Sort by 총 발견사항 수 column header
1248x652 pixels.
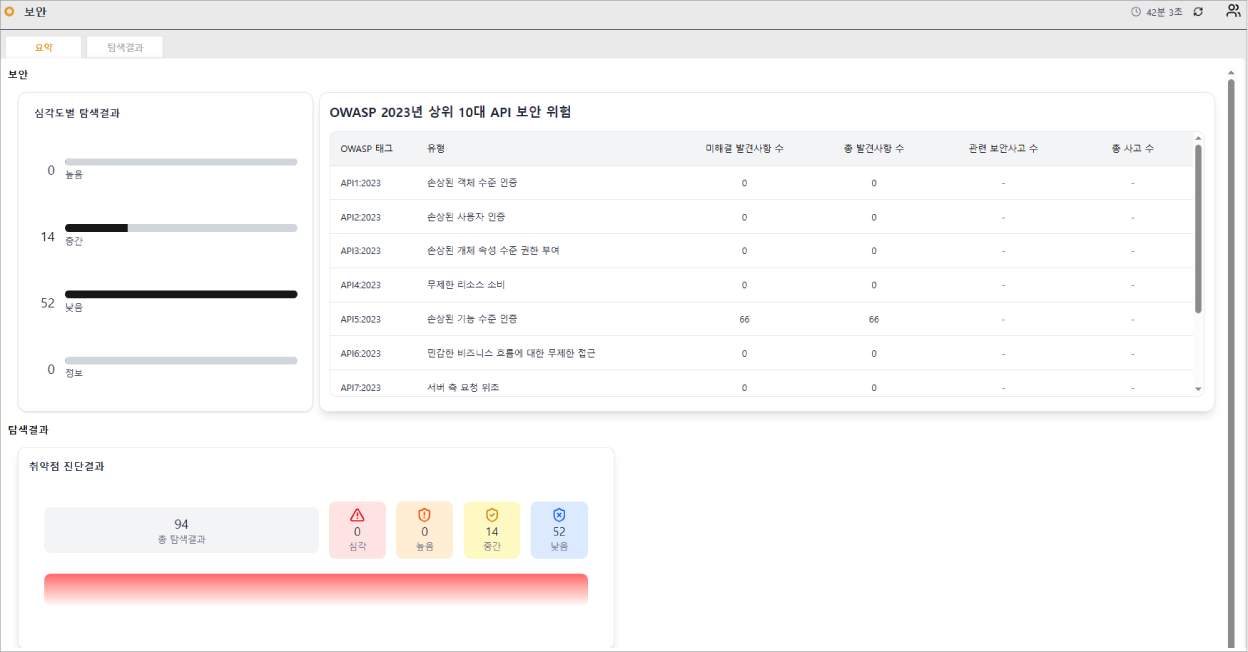[x=874, y=148]
